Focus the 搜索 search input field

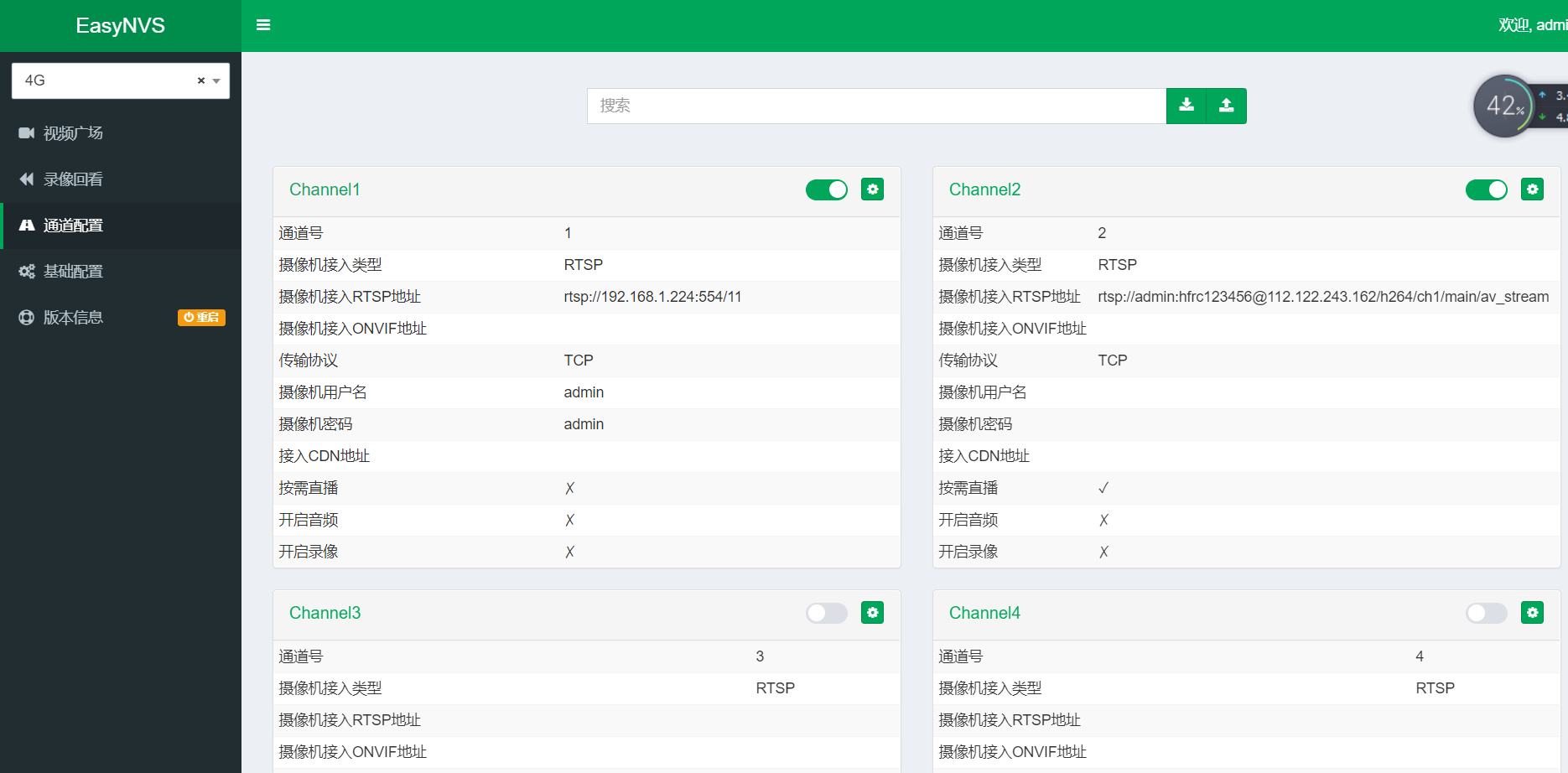[x=876, y=106]
